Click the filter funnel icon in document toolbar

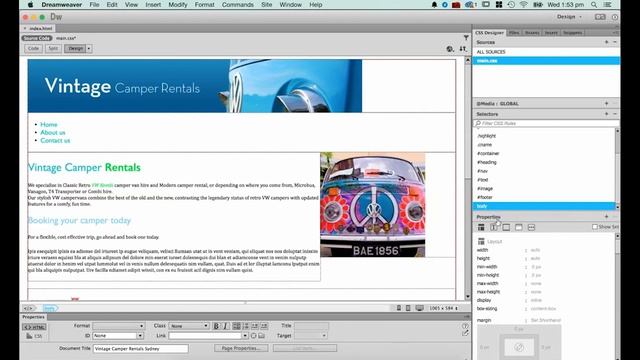point(466,38)
